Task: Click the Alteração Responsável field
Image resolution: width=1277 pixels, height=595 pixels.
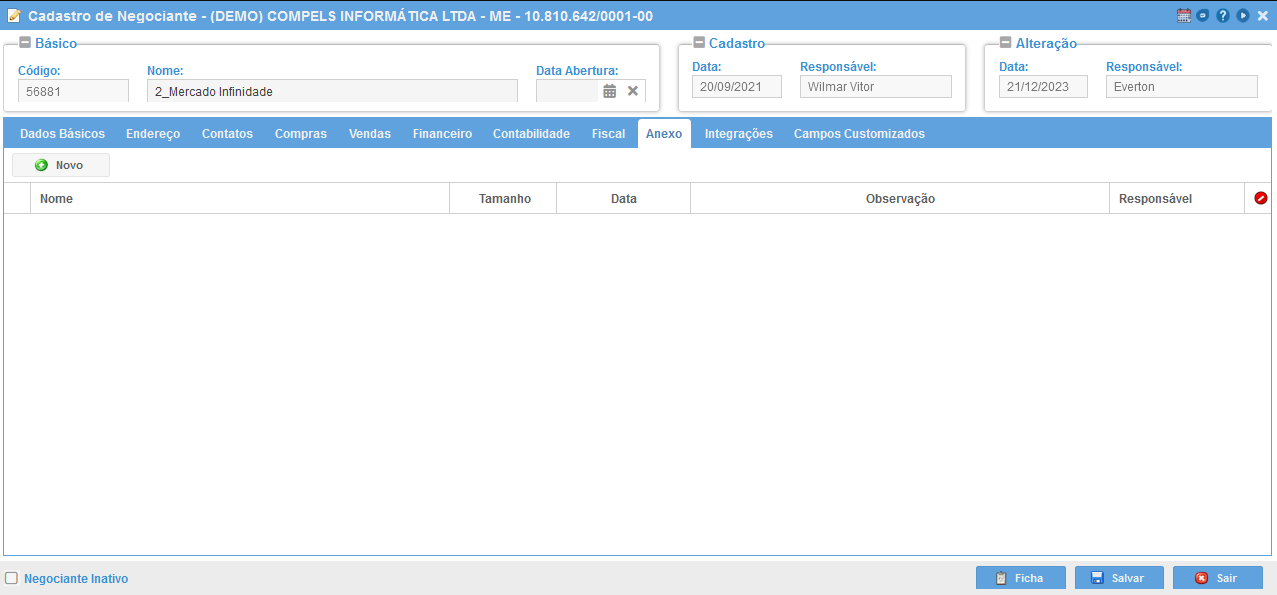Action: pyautogui.click(x=1182, y=87)
